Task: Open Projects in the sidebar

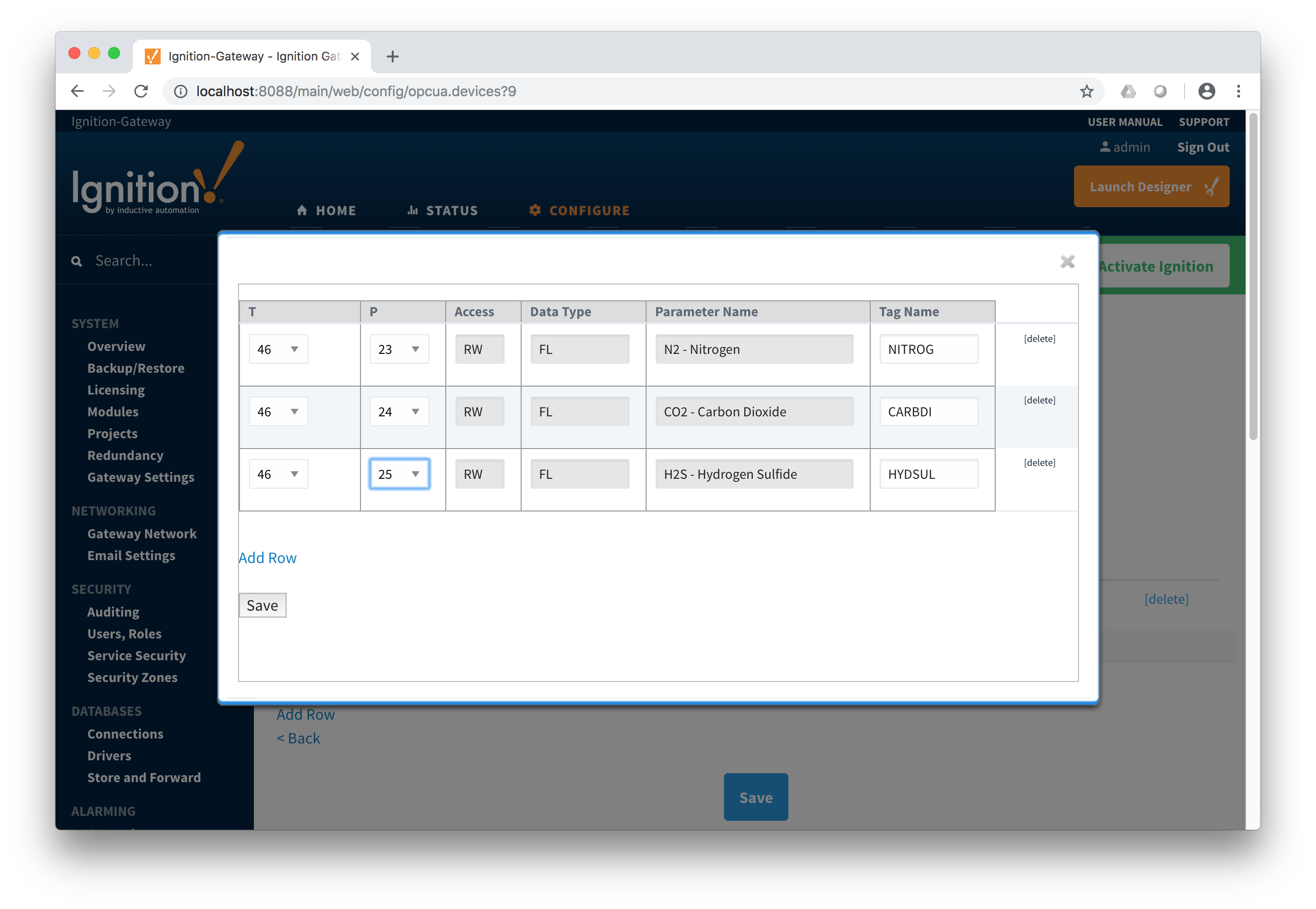Action: pyautogui.click(x=112, y=433)
